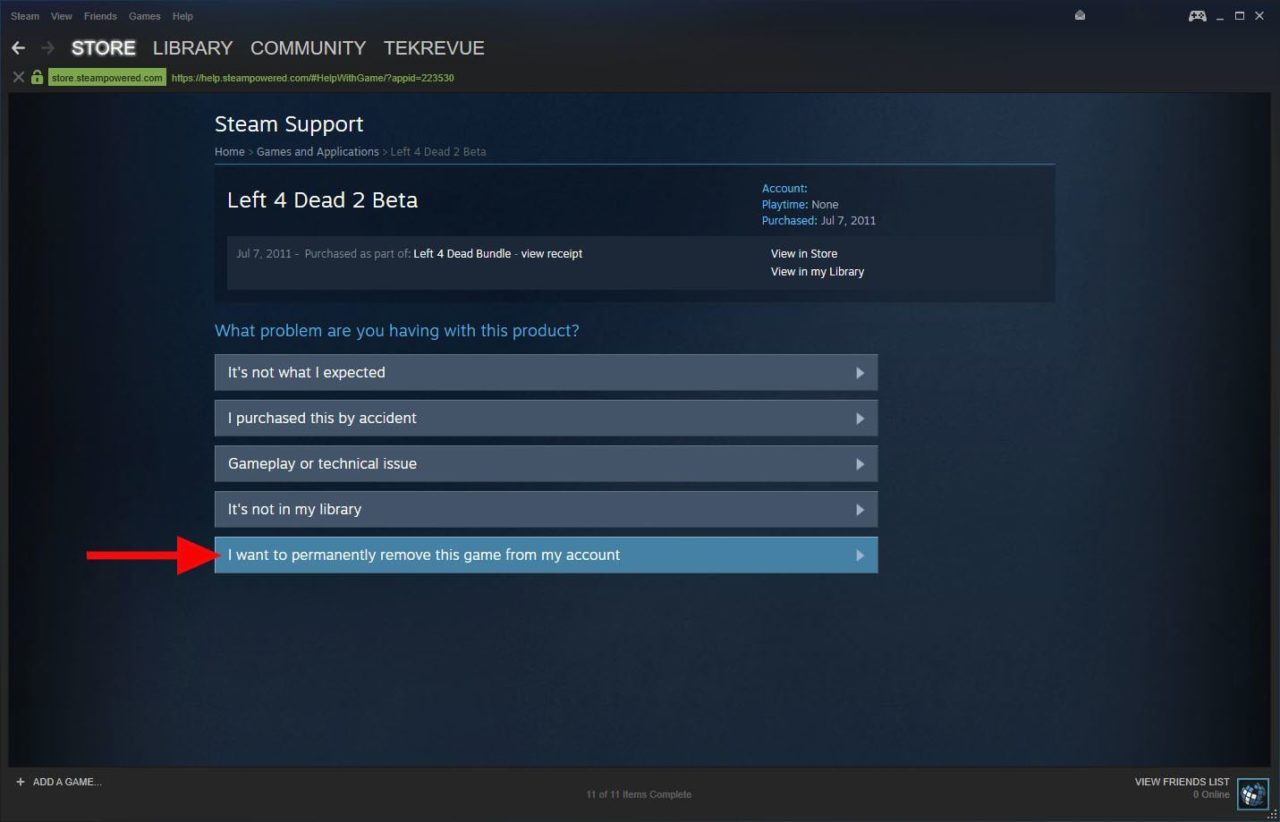The image size is (1280, 822).
Task: Click the window resize grip icon
Action: (1273, 815)
